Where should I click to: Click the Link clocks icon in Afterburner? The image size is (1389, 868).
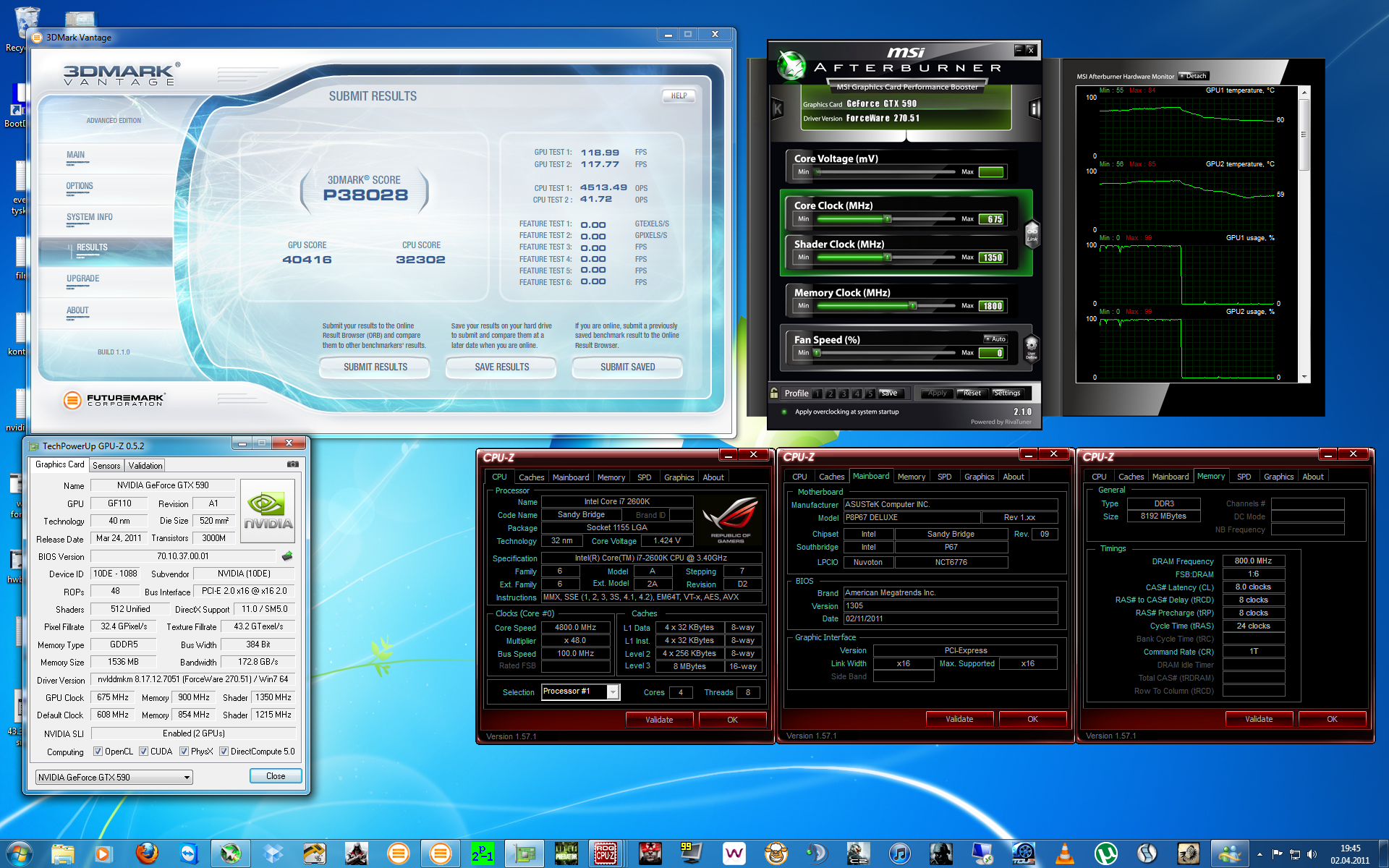(x=1032, y=234)
